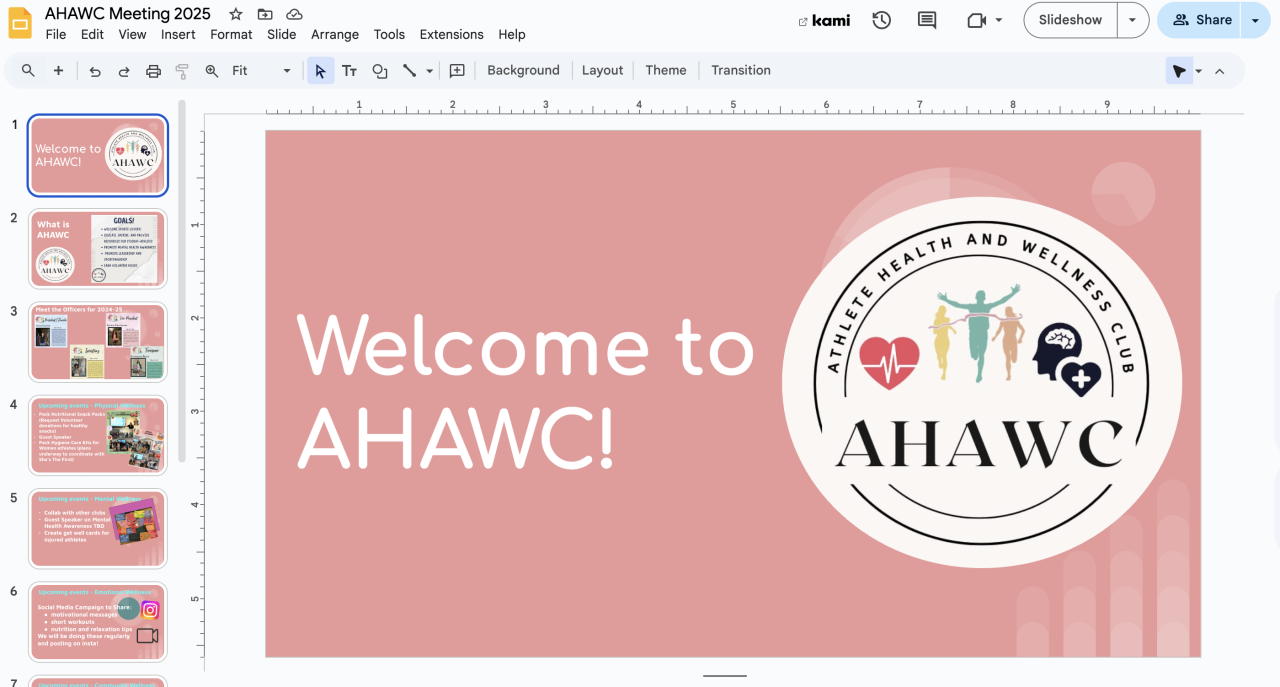This screenshot has width=1280, height=687.
Task: Open the Share options dropdown arrow
Action: click(1255, 20)
